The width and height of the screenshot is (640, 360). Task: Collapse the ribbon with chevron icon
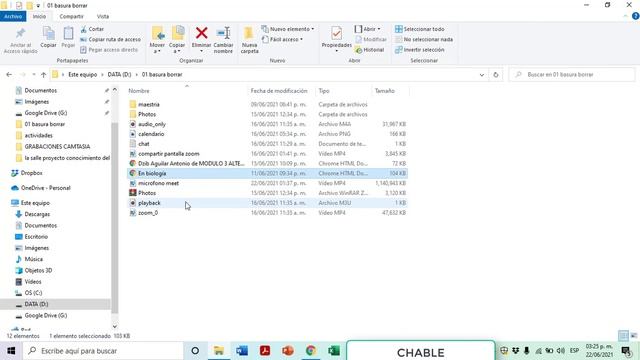(626, 16)
